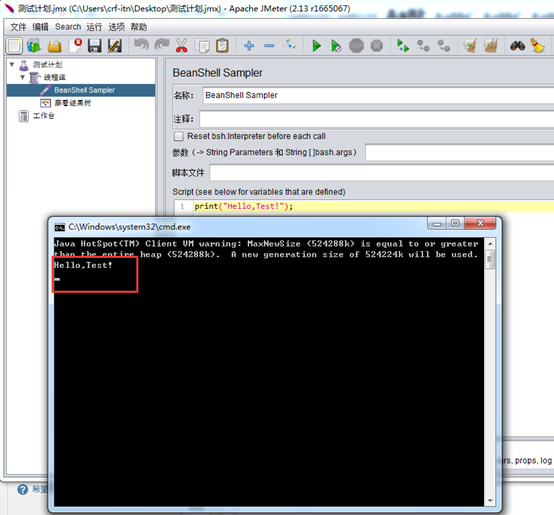Screen dimensions: 554x515
Task: Minimize the cmd.exe window
Action: (437, 224)
